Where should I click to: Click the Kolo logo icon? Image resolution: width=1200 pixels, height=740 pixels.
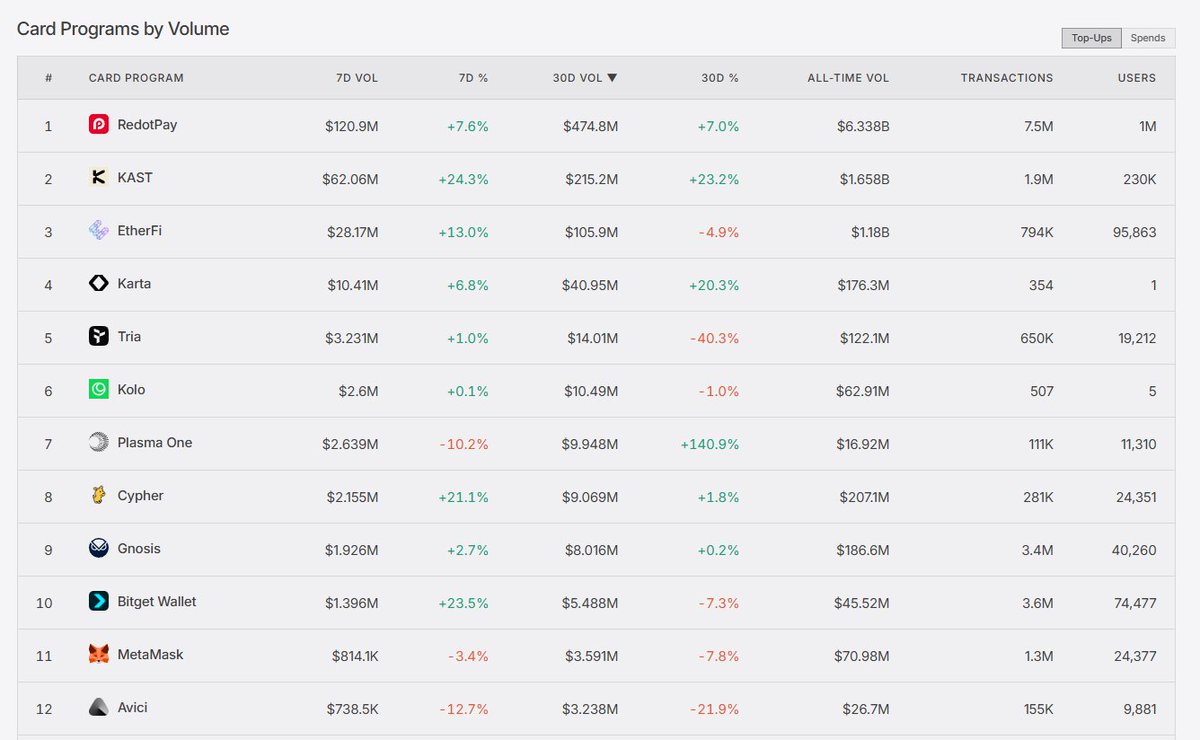pos(98,390)
